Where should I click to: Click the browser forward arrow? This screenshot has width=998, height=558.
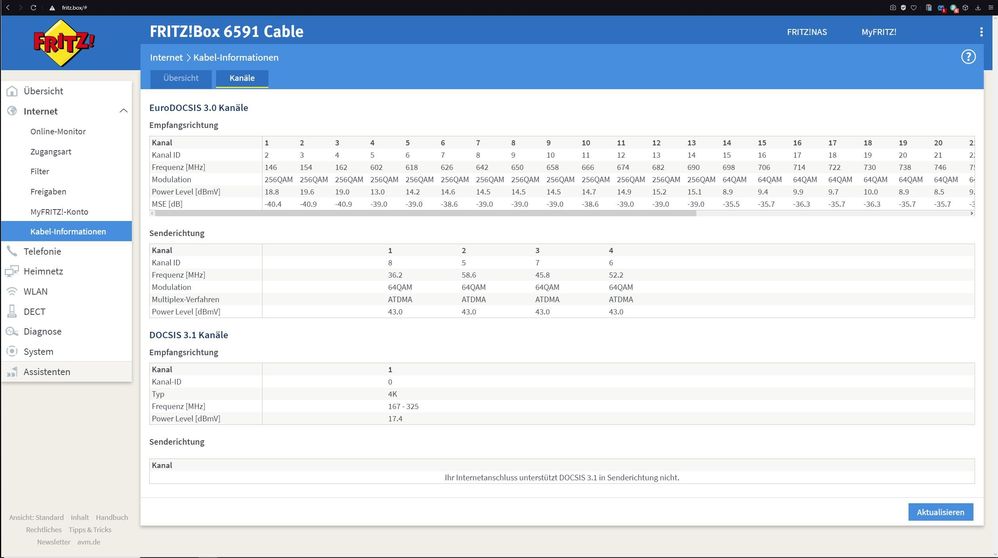[20, 8]
